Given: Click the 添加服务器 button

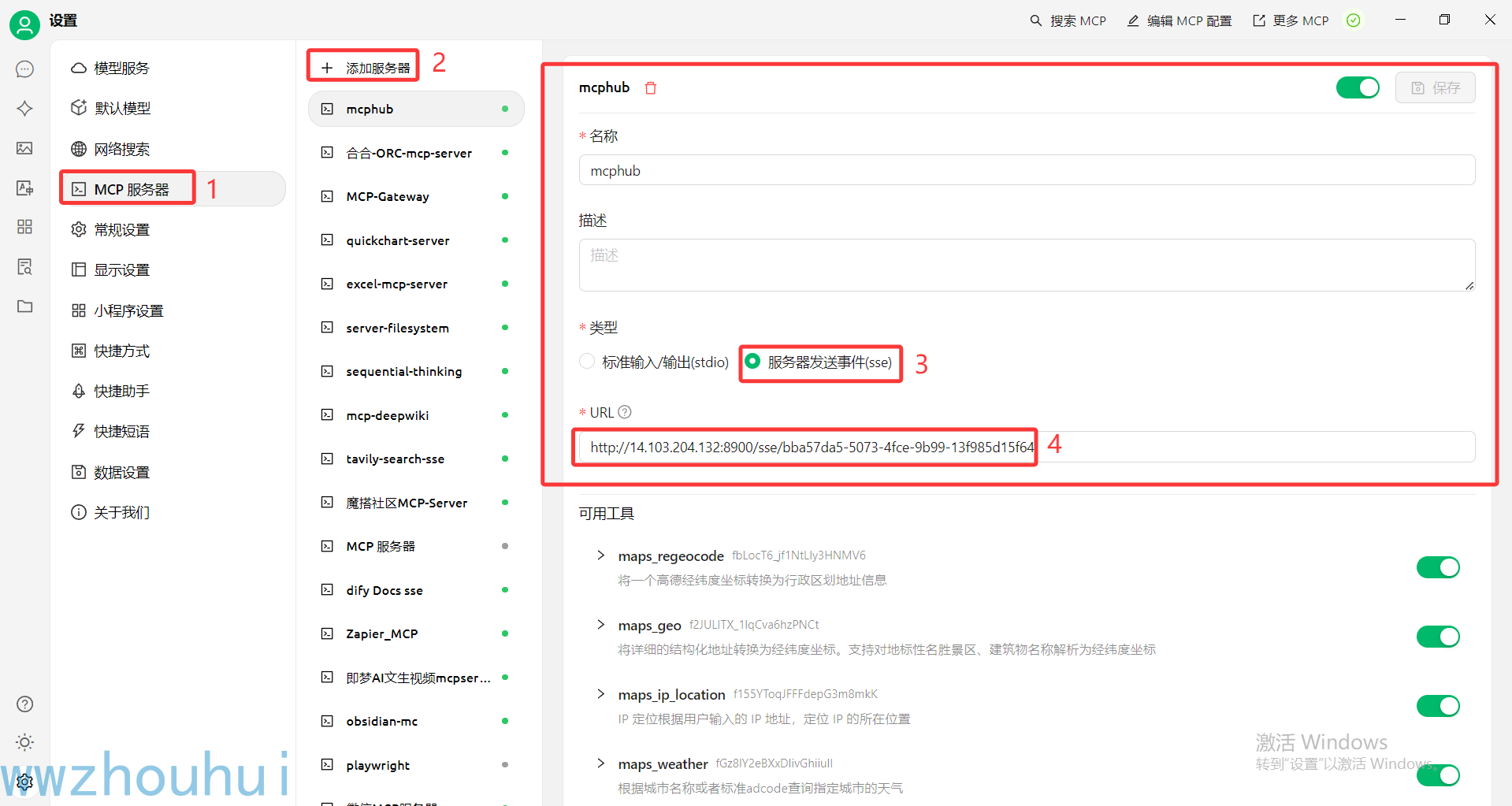Looking at the screenshot, I should (x=363, y=65).
